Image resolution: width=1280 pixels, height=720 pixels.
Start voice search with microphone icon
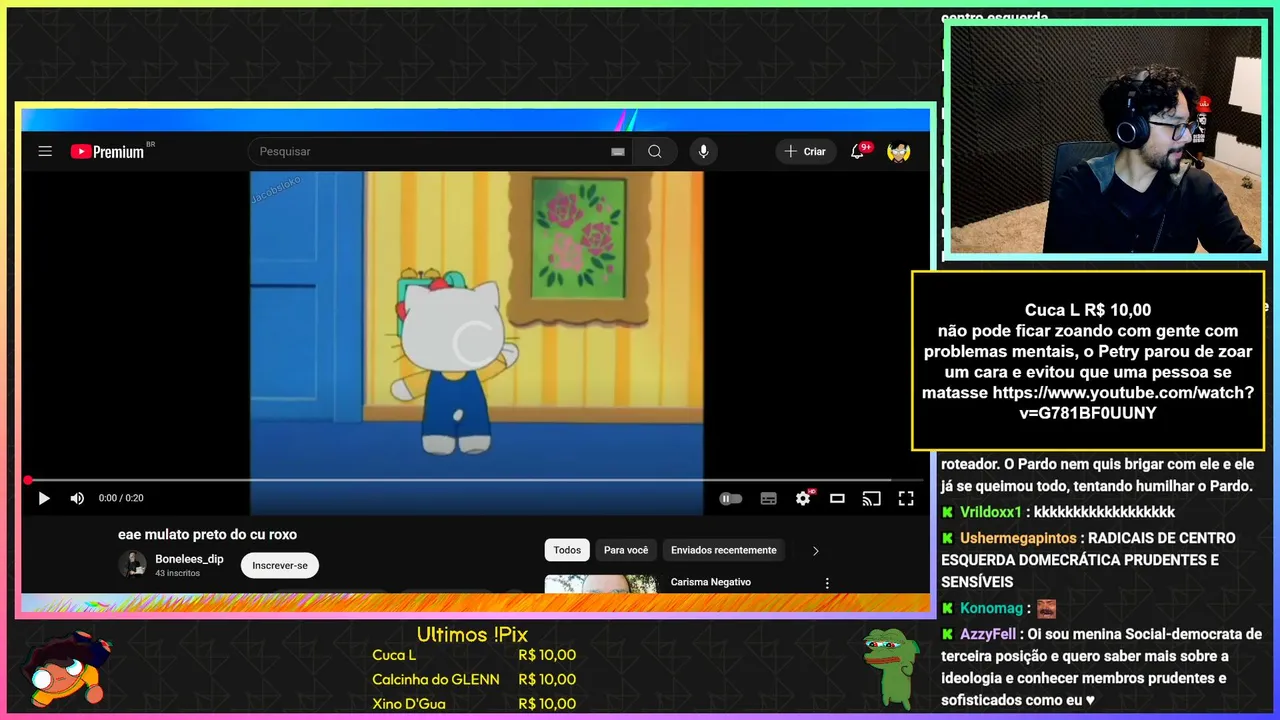703,151
